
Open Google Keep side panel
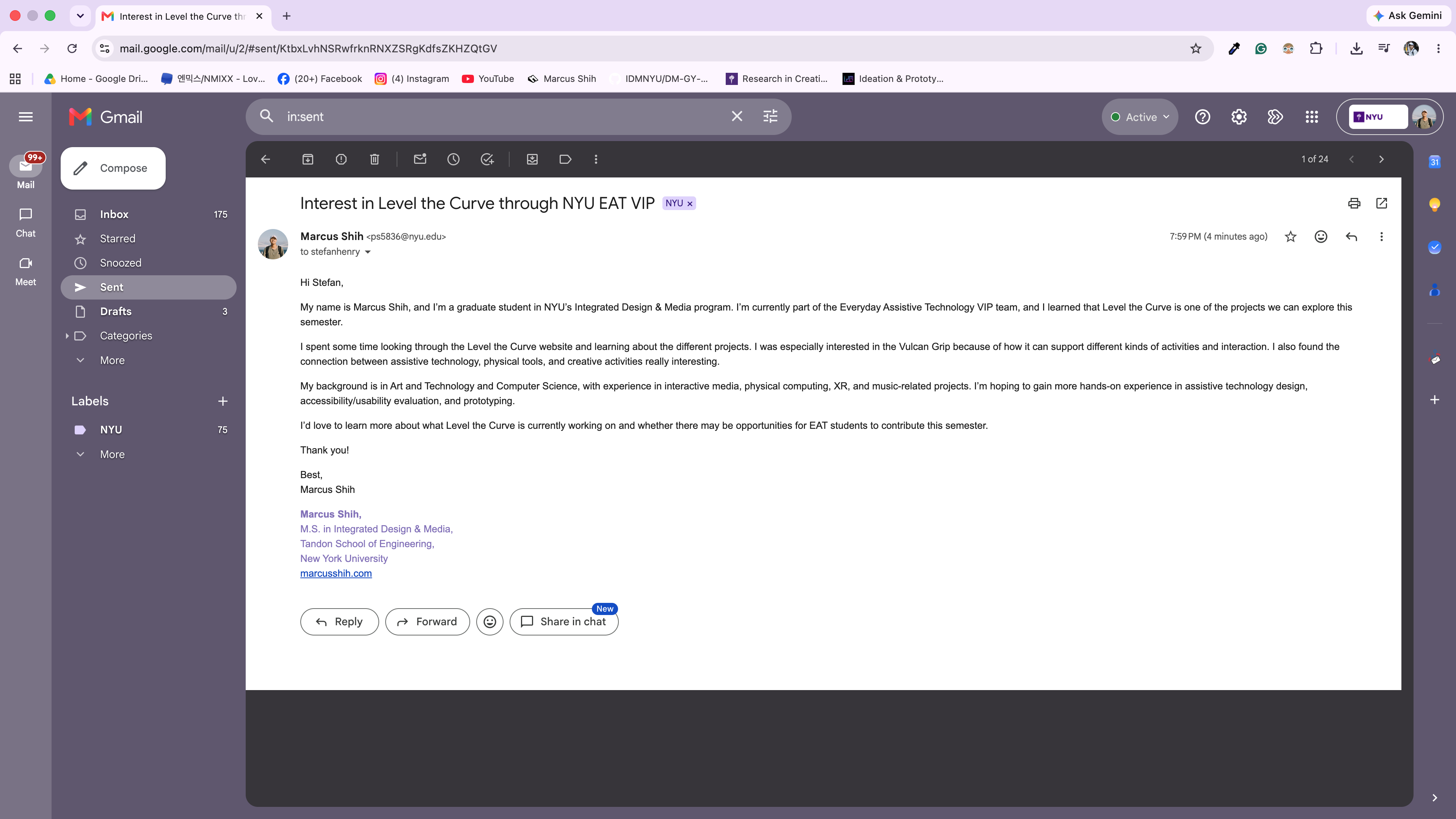click(1434, 204)
